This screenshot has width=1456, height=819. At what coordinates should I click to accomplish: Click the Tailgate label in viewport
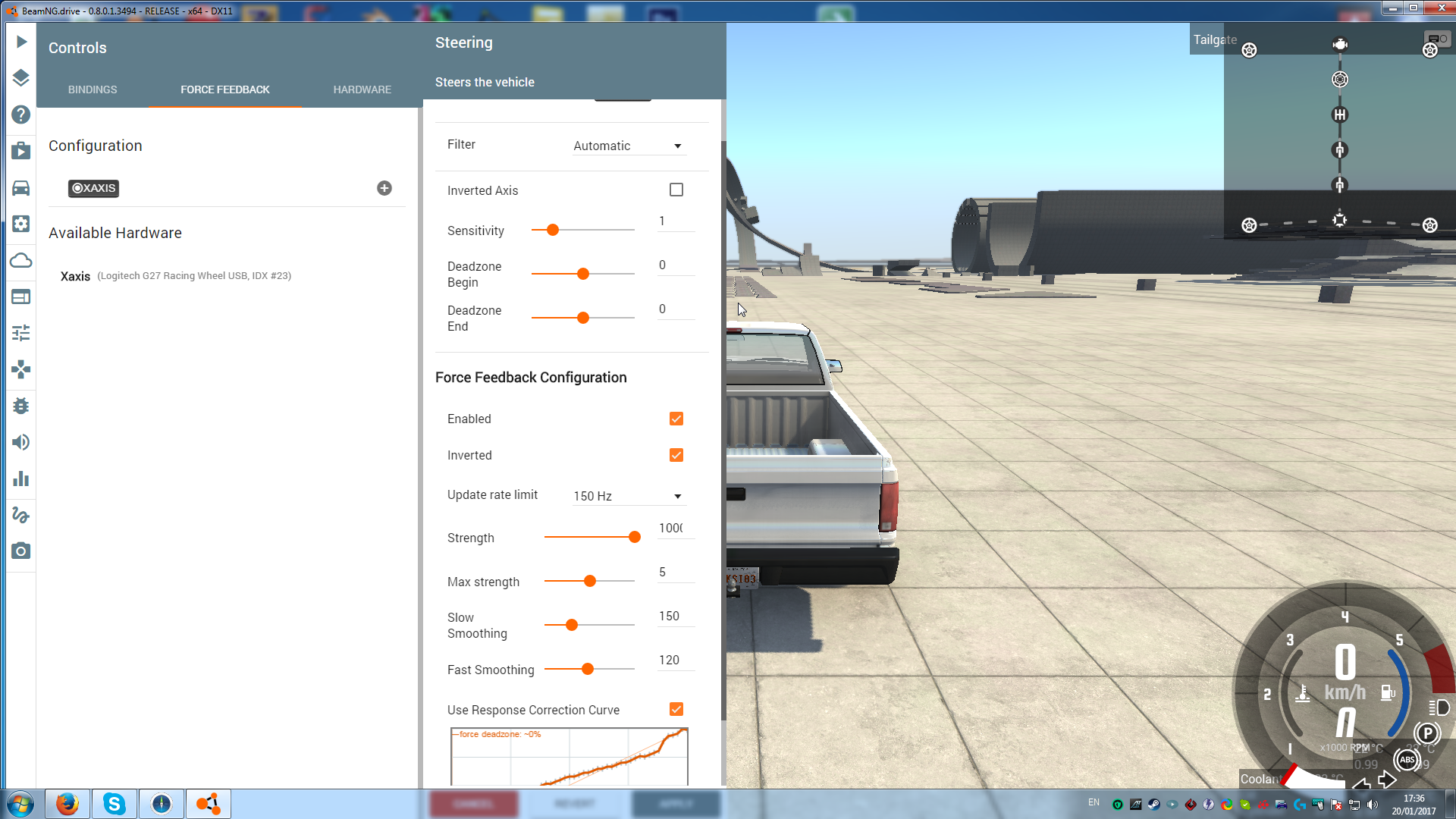pos(1215,39)
